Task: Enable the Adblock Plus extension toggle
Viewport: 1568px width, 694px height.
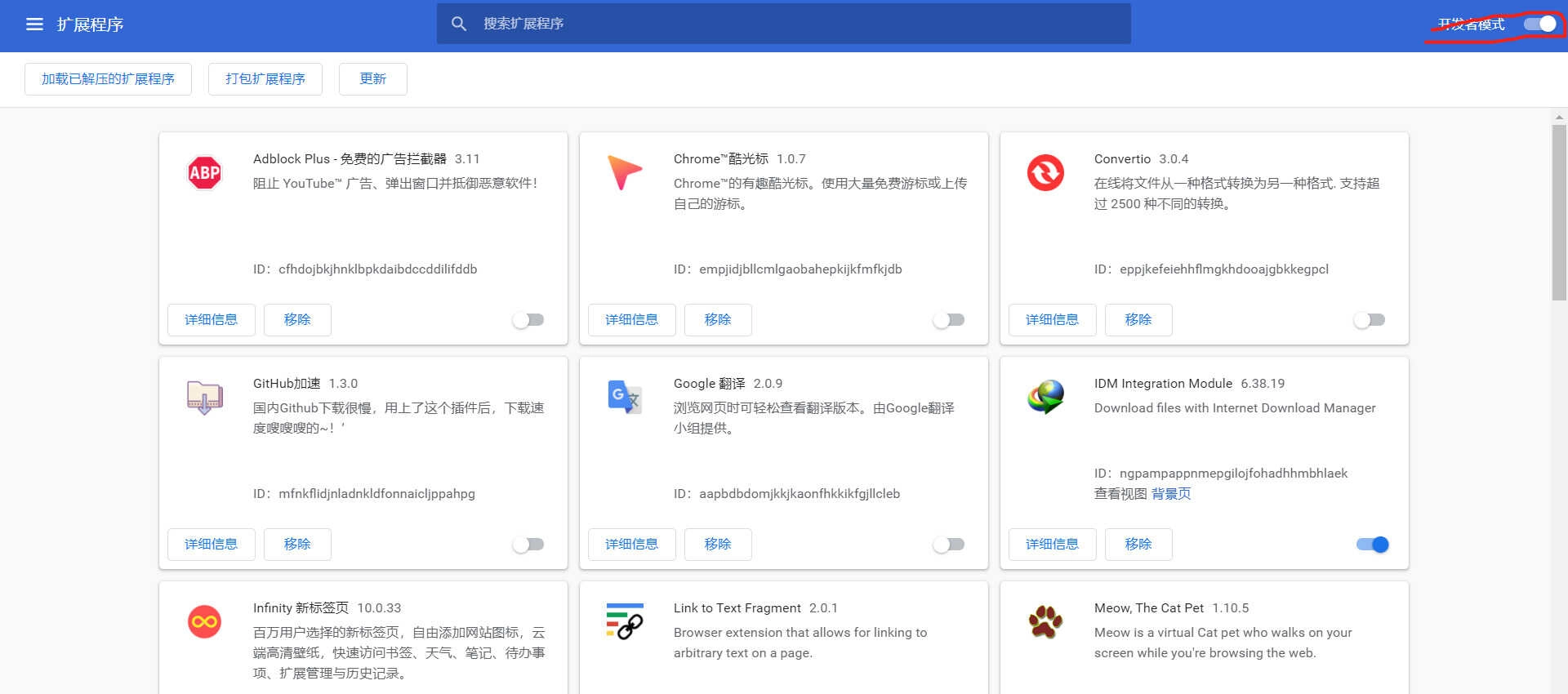Action: (x=528, y=320)
